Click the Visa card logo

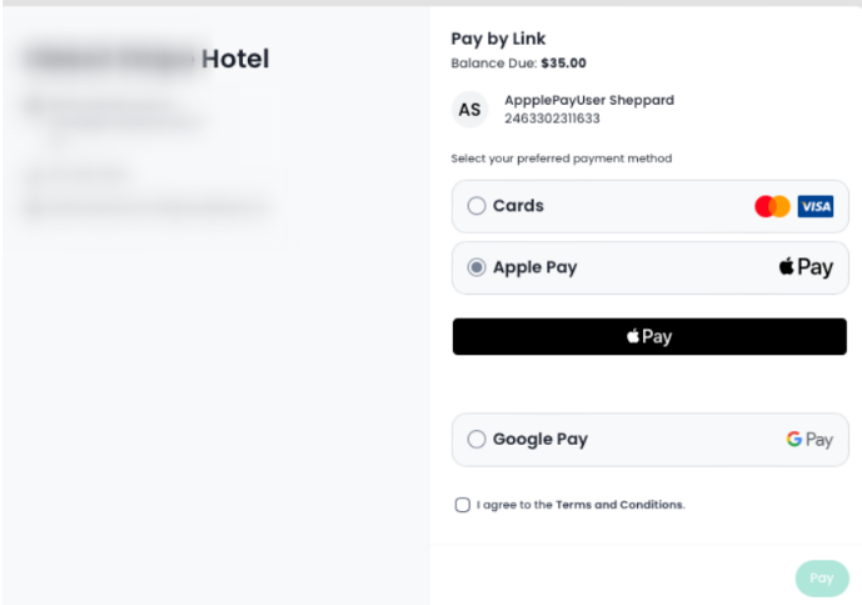[x=816, y=207]
